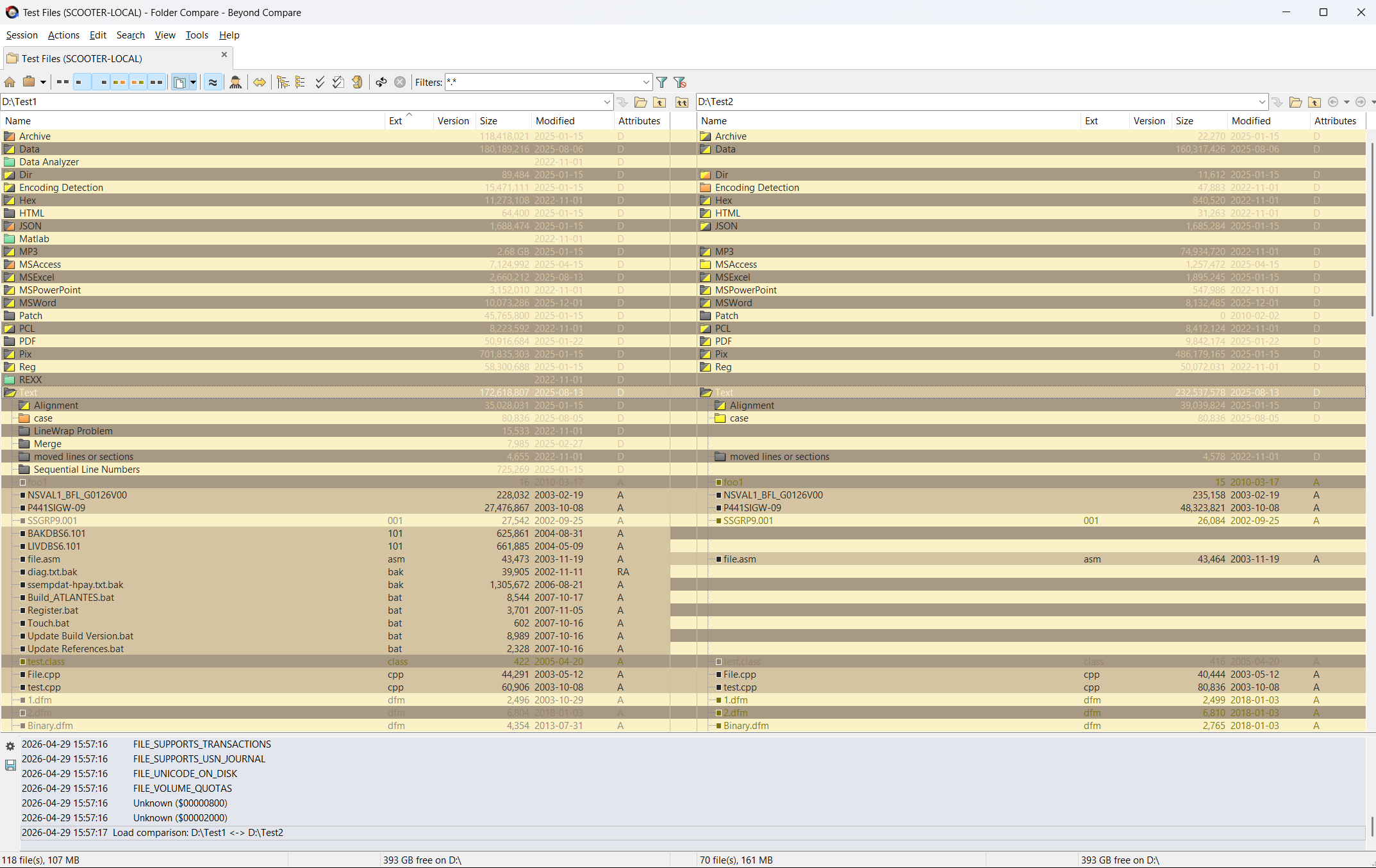Click the yellow scroll icon in the toolbar

(358, 82)
